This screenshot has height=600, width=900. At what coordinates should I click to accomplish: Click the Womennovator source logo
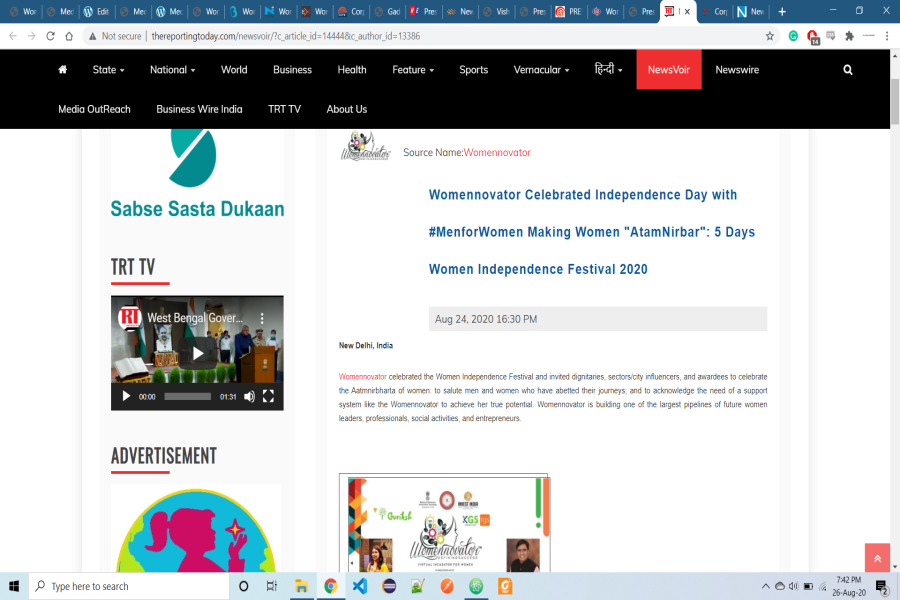coord(366,147)
